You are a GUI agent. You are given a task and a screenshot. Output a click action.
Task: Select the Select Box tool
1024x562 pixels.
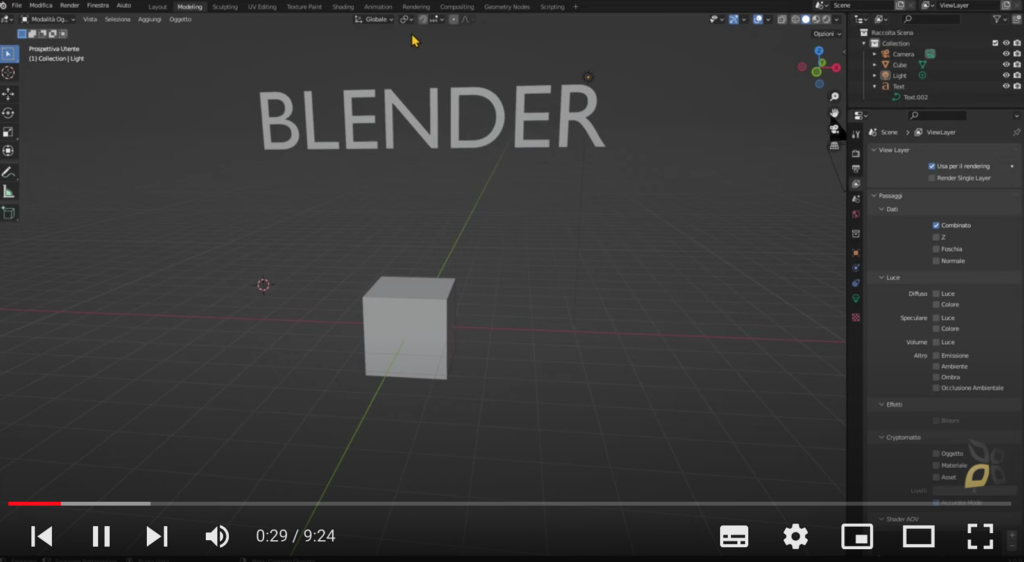8,54
